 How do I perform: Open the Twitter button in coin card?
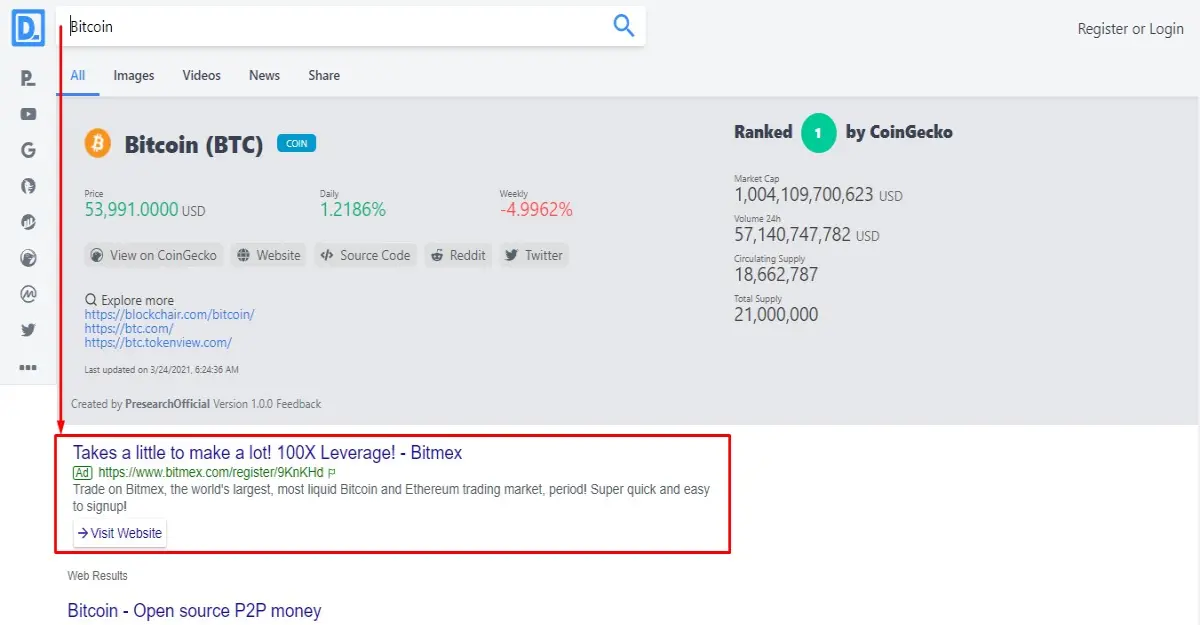[534, 255]
